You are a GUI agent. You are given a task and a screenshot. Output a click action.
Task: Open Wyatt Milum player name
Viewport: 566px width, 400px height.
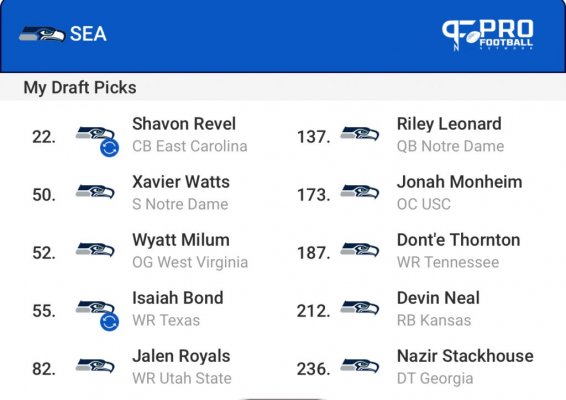(x=181, y=240)
